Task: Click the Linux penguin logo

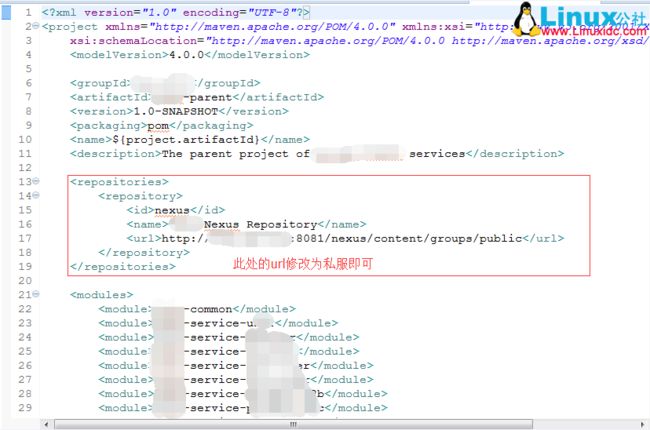Action: [x=526, y=19]
